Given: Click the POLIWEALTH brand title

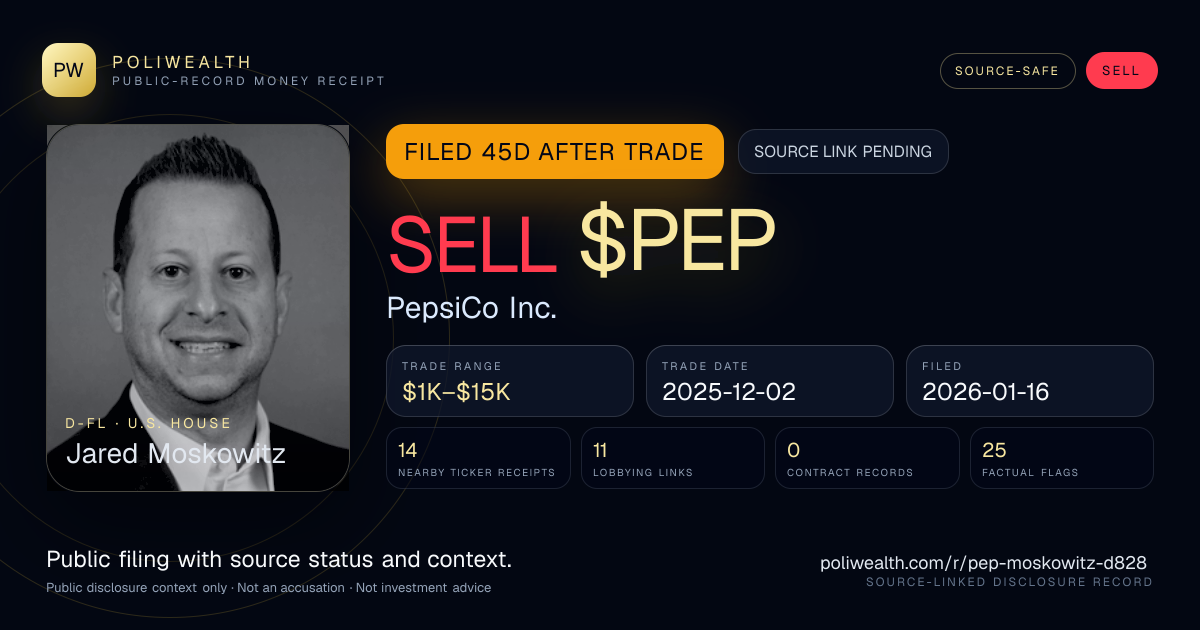Looking at the screenshot, I should (182, 62).
